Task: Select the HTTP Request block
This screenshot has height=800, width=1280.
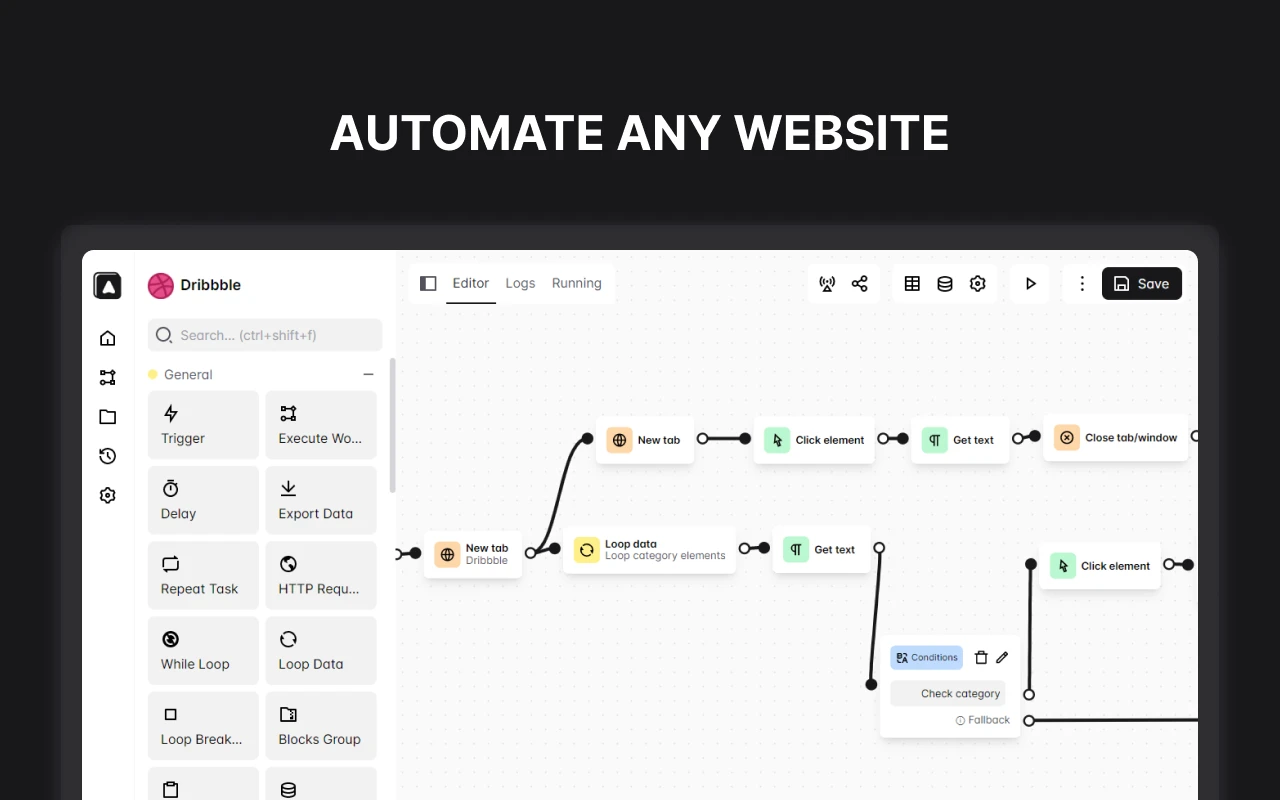Action: point(321,575)
